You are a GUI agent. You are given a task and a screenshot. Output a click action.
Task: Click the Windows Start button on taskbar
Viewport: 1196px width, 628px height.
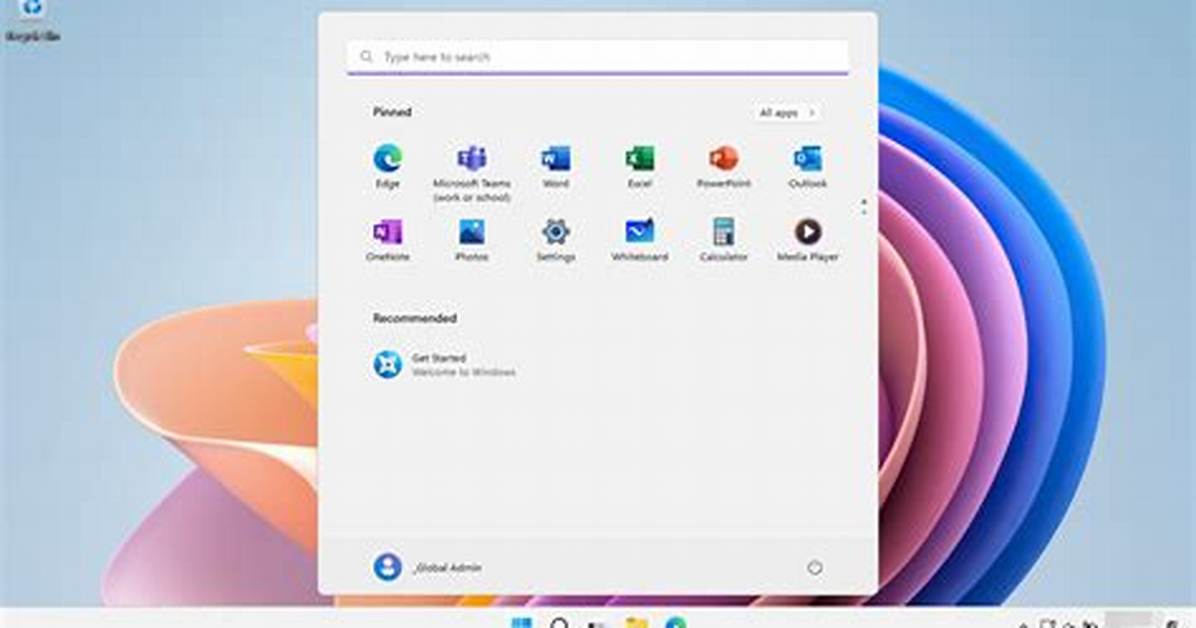click(x=522, y=623)
